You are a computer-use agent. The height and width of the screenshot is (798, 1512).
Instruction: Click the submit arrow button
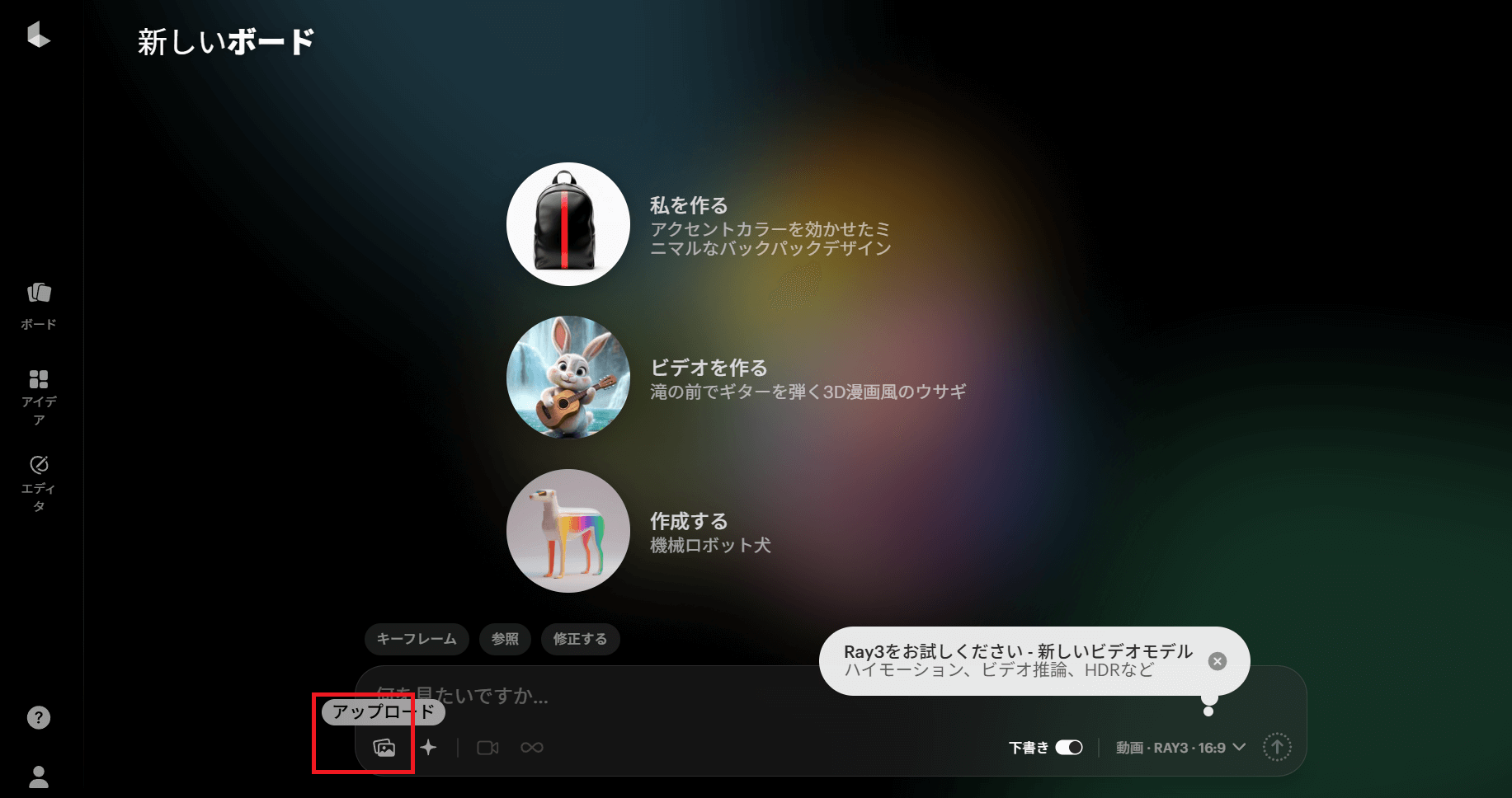click(1278, 747)
